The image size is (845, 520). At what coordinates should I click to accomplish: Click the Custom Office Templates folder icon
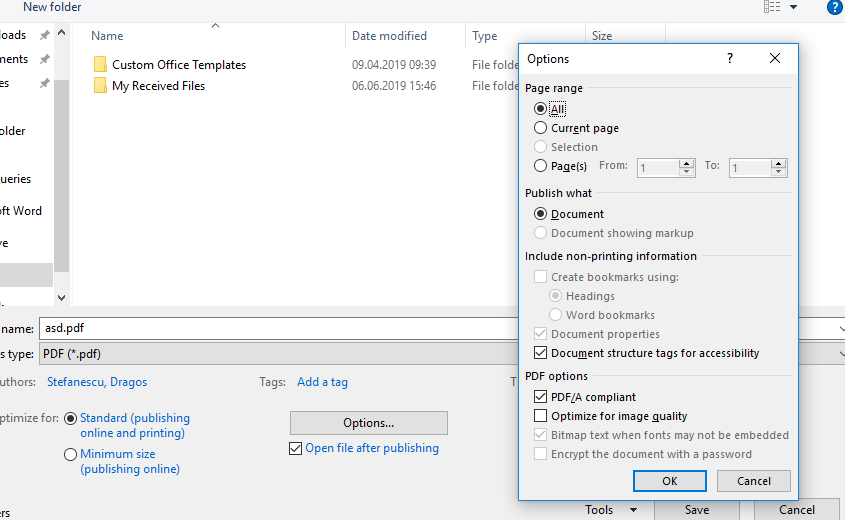pyautogui.click(x=100, y=65)
